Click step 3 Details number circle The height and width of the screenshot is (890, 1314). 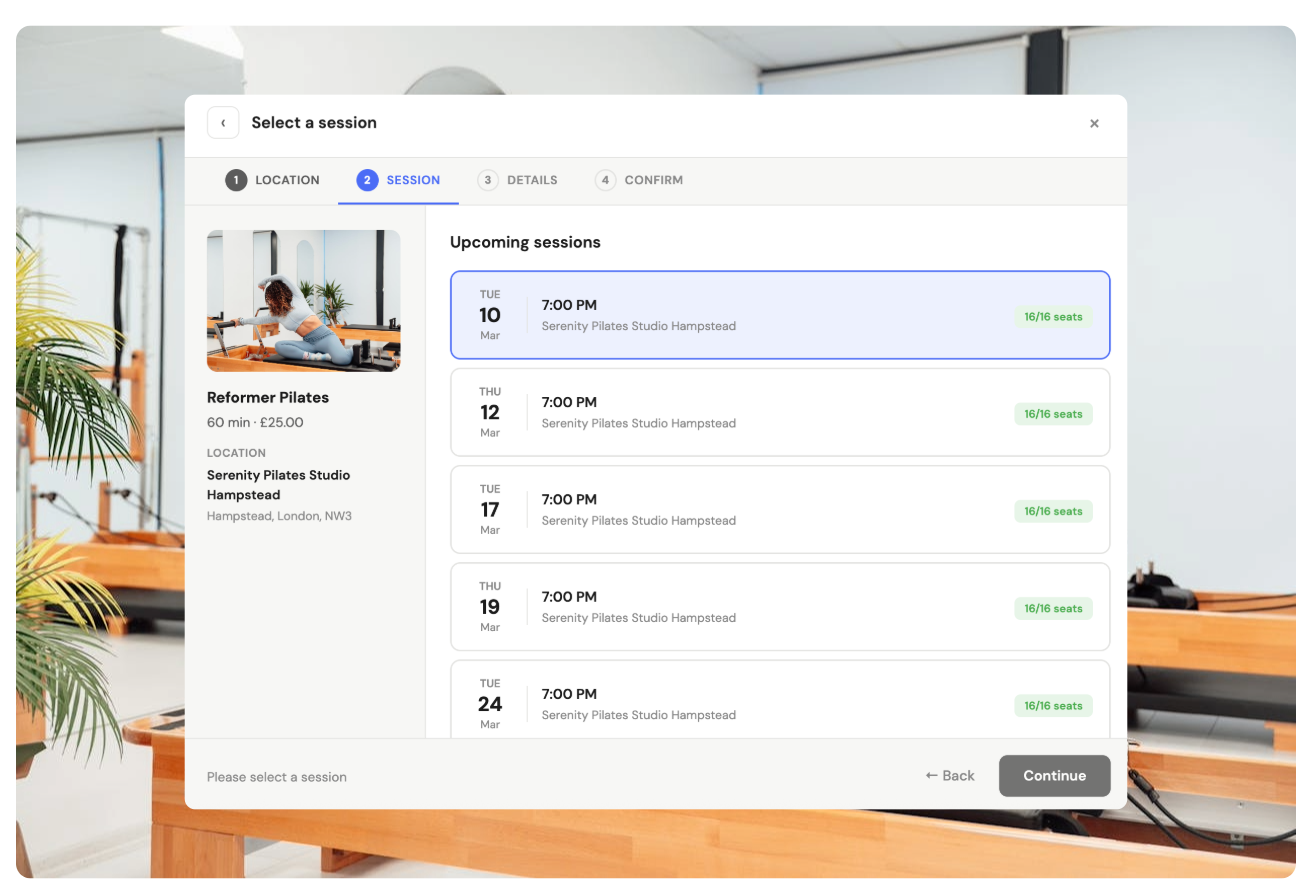[488, 180]
